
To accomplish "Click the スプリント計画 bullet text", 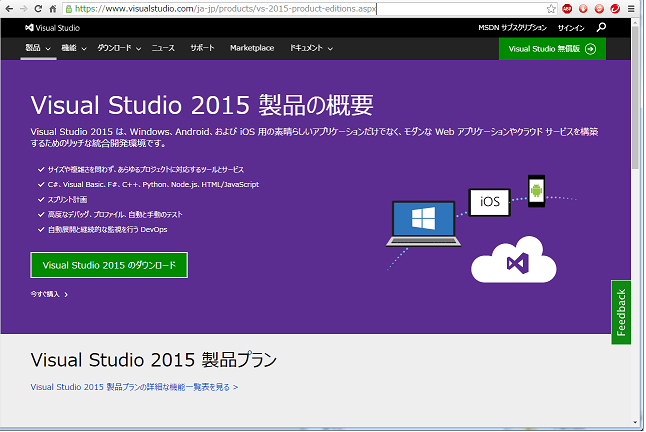I will point(67,200).
